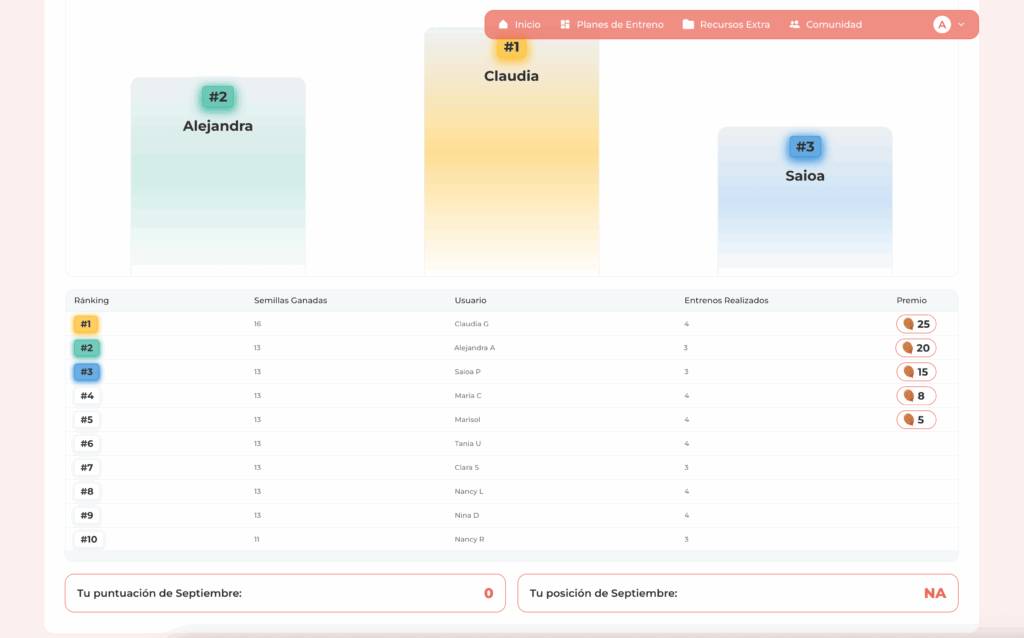
Task: Click the Planes de Entreno grid icon
Action: (565, 25)
